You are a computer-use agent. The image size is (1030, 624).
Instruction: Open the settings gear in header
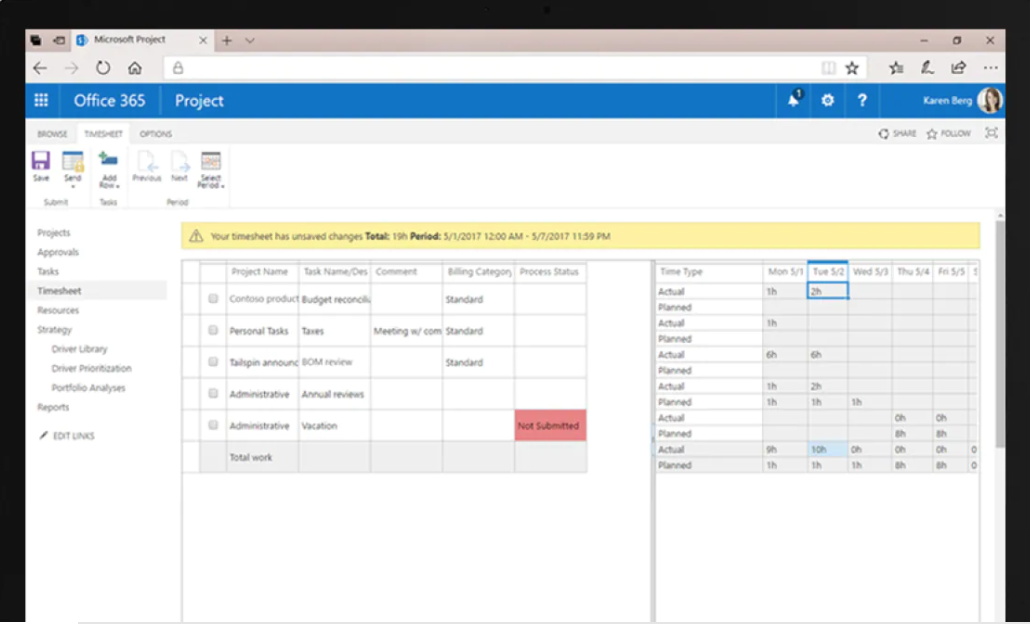[828, 100]
